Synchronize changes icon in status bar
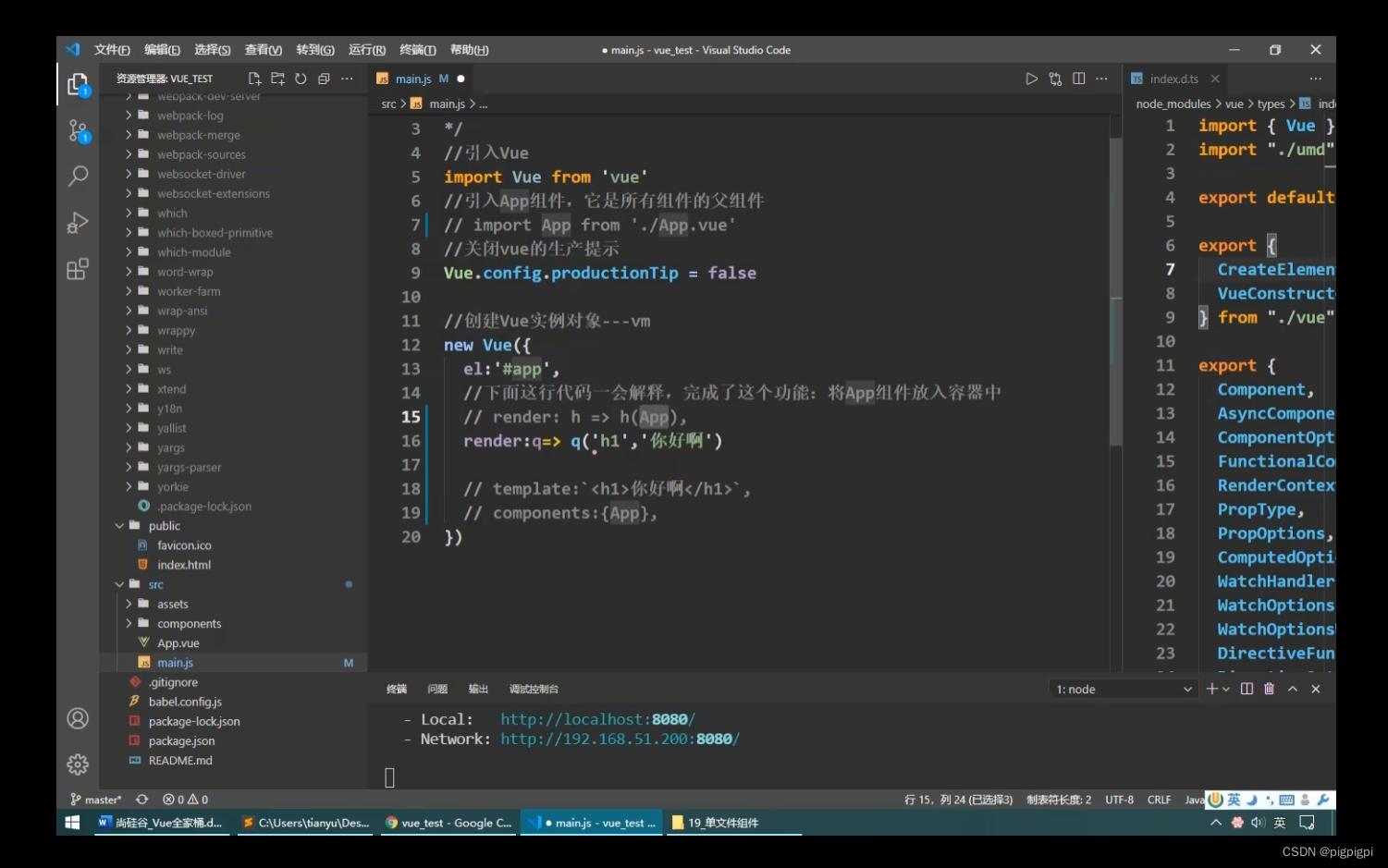The width and height of the screenshot is (1388, 868). 141,800
